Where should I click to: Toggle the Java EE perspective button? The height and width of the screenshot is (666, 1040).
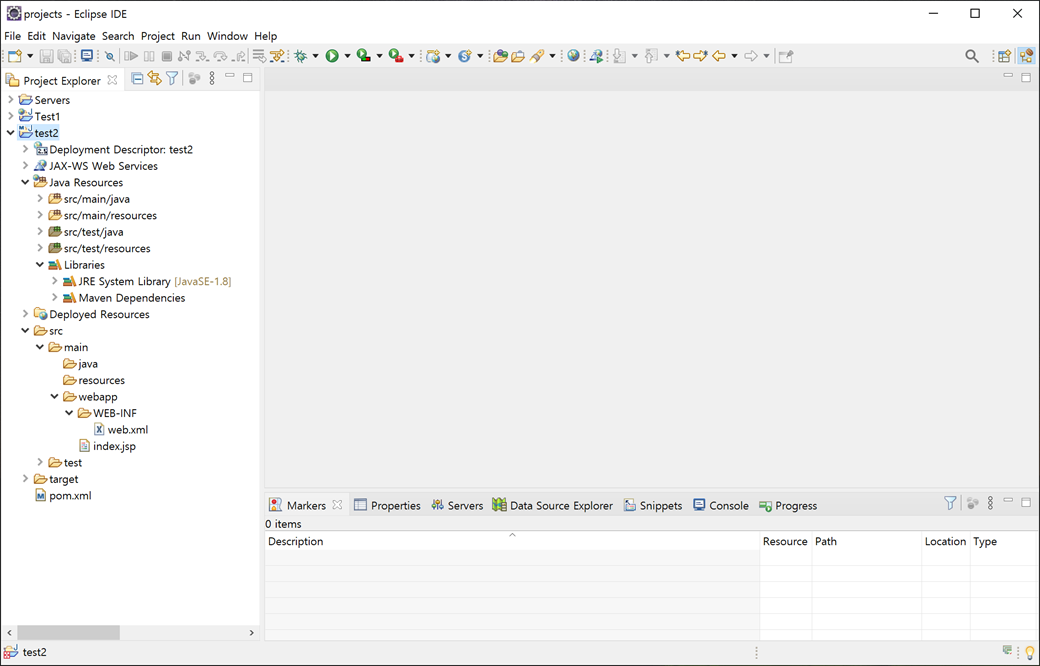1026,56
